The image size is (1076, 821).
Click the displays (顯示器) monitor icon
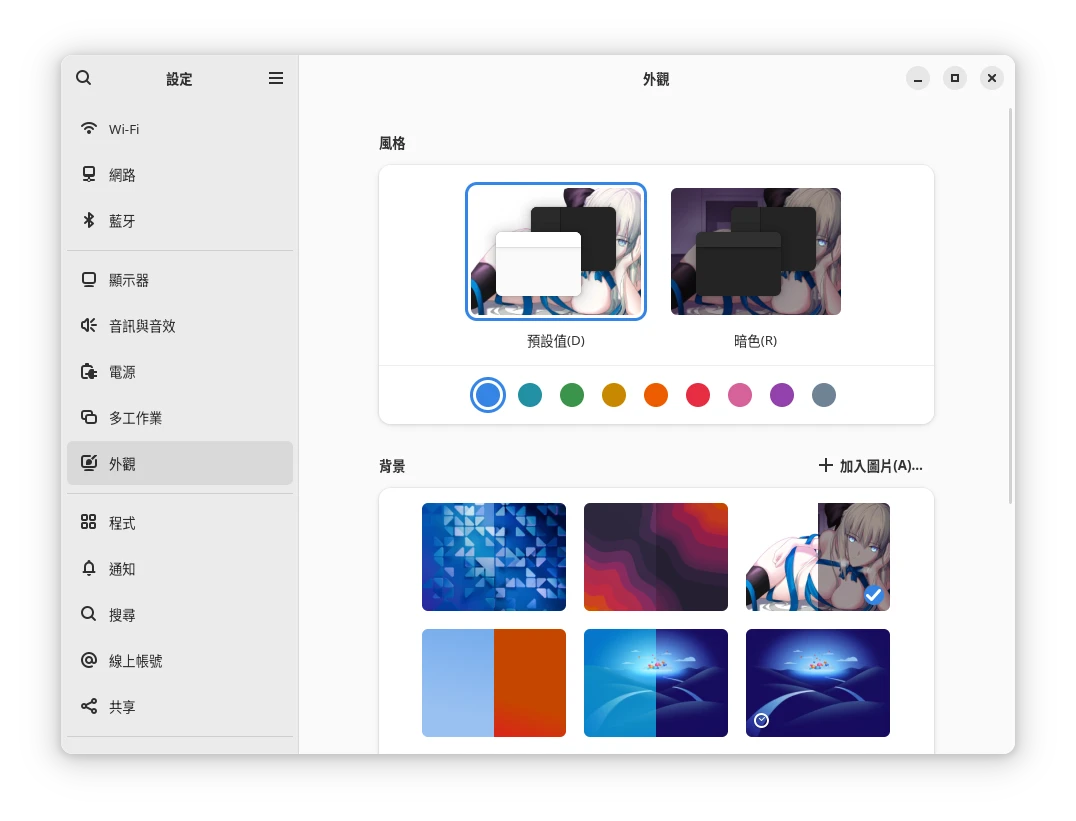(89, 279)
